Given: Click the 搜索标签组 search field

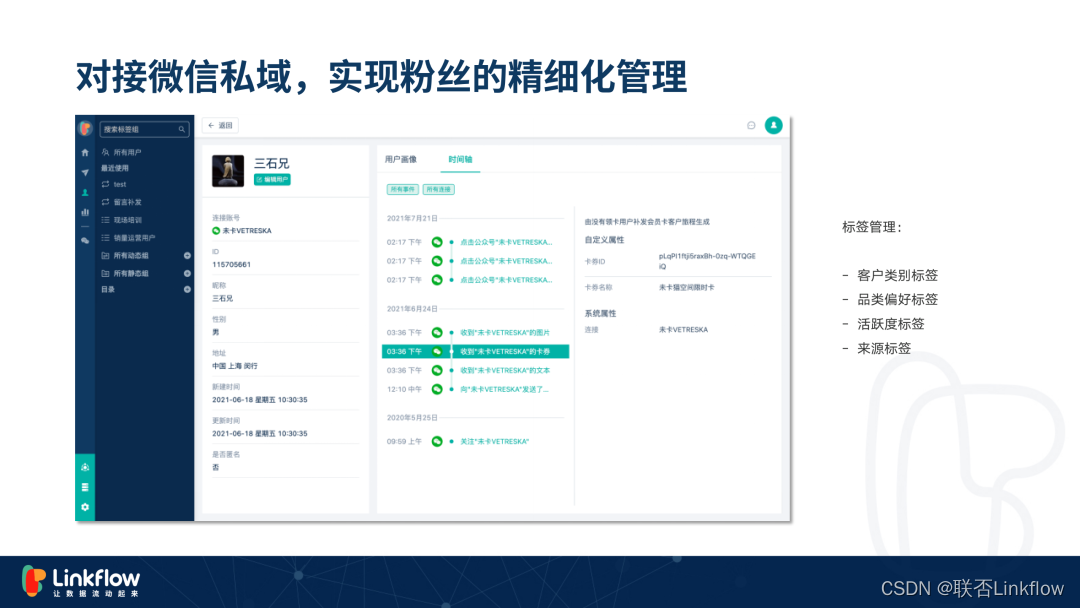Looking at the screenshot, I should click(144, 129).
